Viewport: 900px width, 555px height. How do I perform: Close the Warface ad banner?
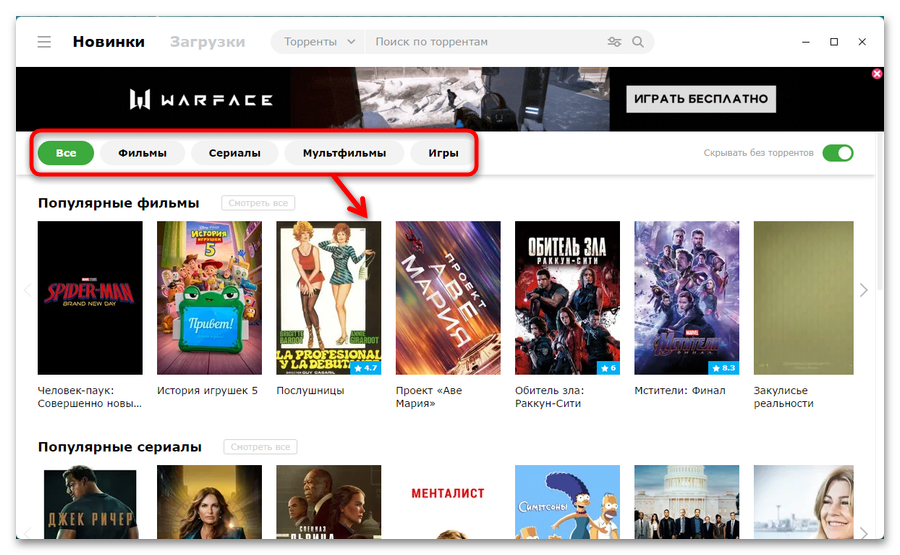[876, 73]
